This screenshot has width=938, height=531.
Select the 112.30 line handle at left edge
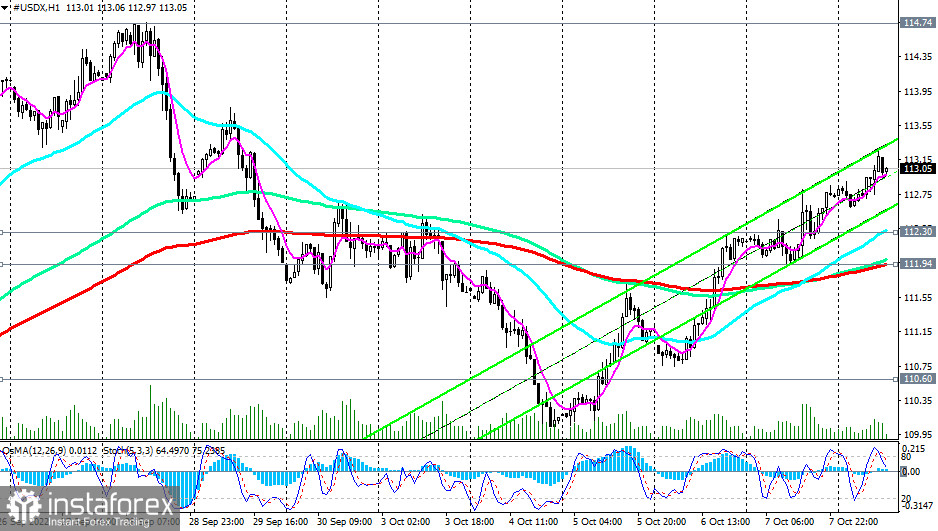tap(2, 232)
